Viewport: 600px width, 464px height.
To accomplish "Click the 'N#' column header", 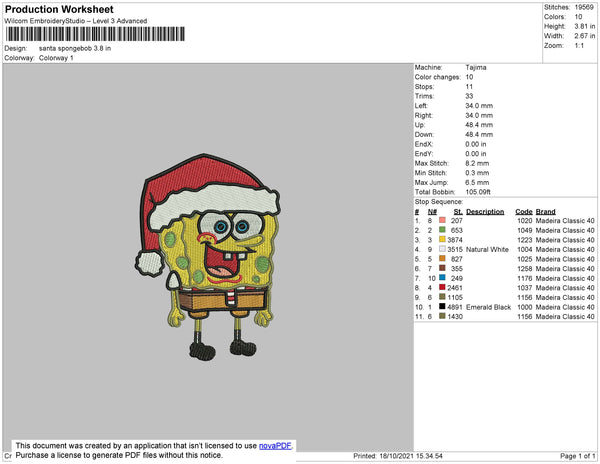I will pyautogui.click(x=432, y=212).
